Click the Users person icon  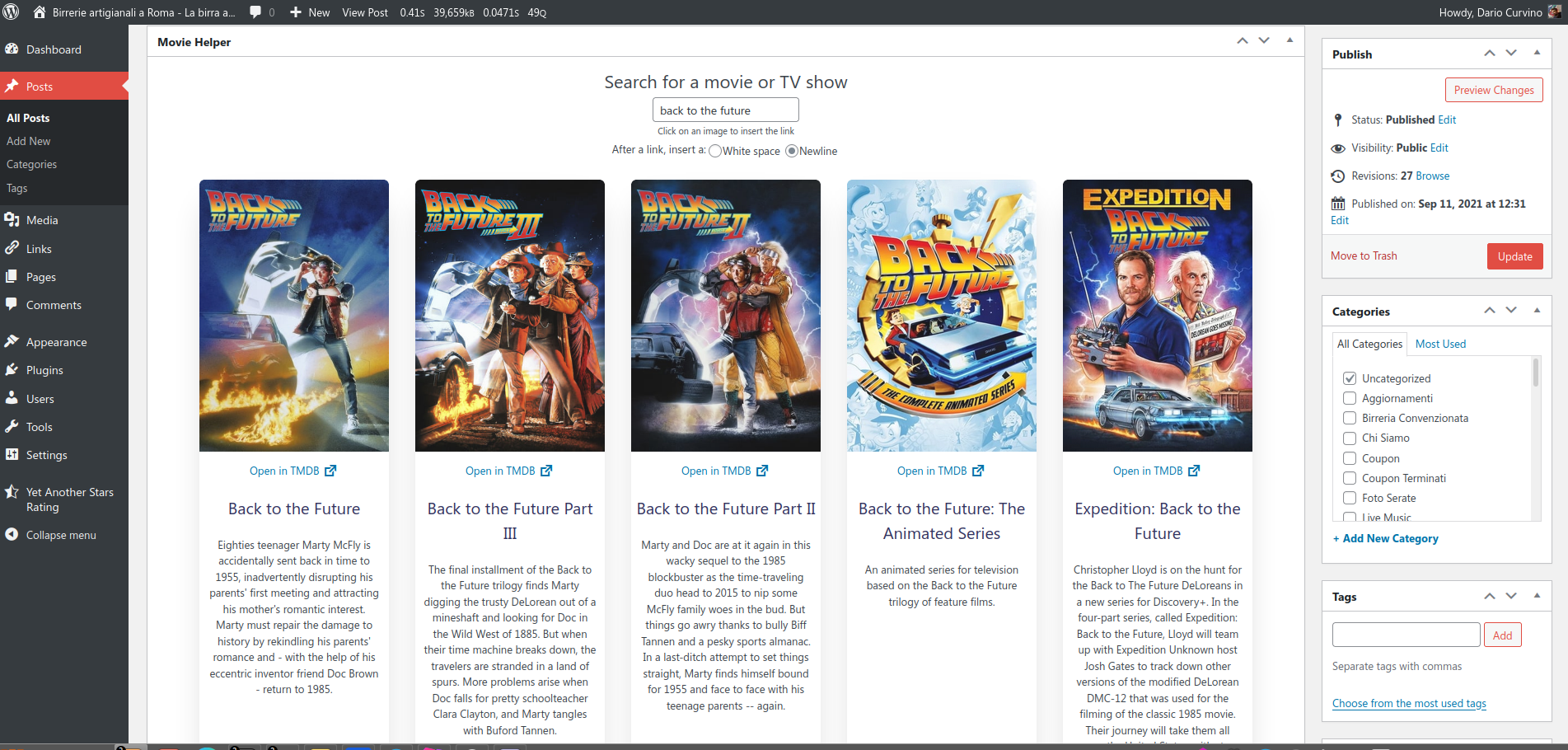point(12,399)
